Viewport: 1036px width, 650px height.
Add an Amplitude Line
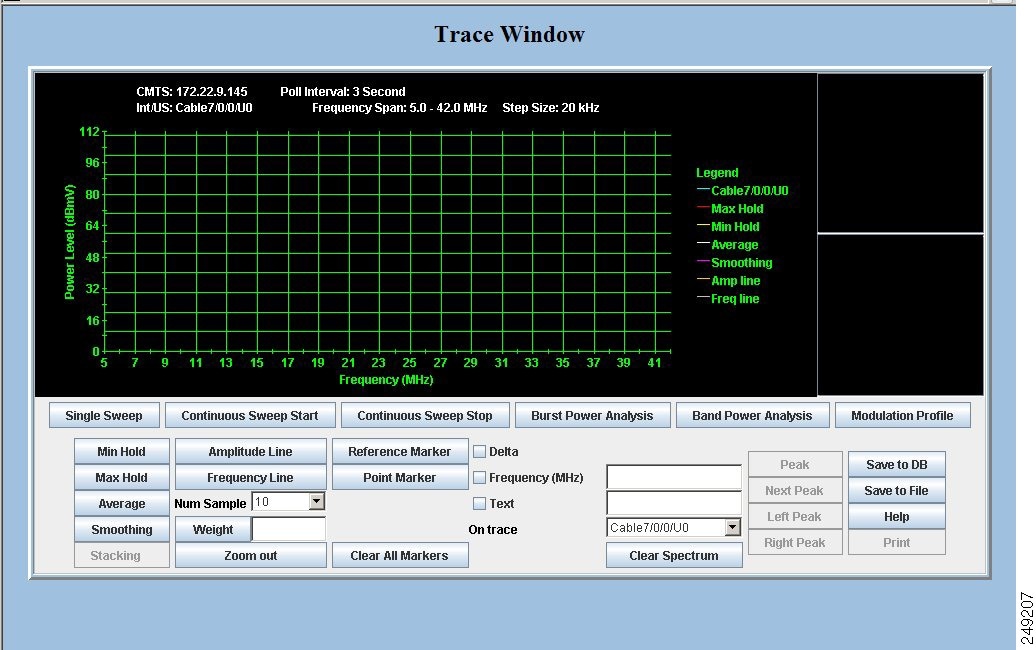pos(250,452)
